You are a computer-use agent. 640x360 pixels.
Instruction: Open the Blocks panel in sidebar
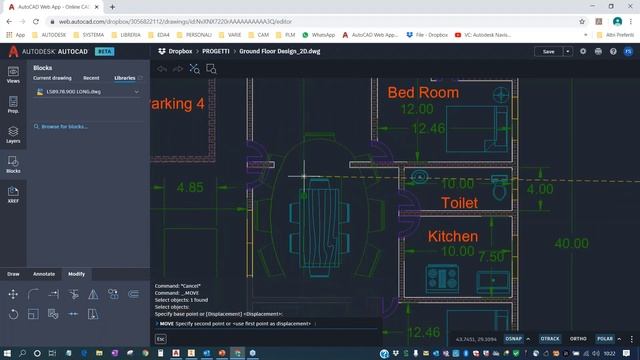pos(13,164)
